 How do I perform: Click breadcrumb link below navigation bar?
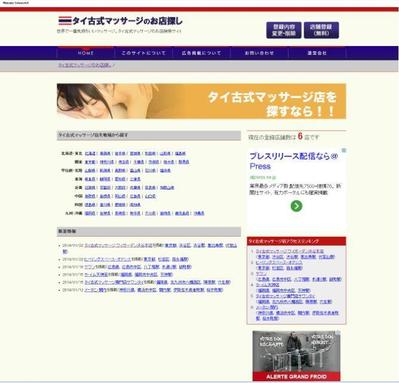click(85, 65)
